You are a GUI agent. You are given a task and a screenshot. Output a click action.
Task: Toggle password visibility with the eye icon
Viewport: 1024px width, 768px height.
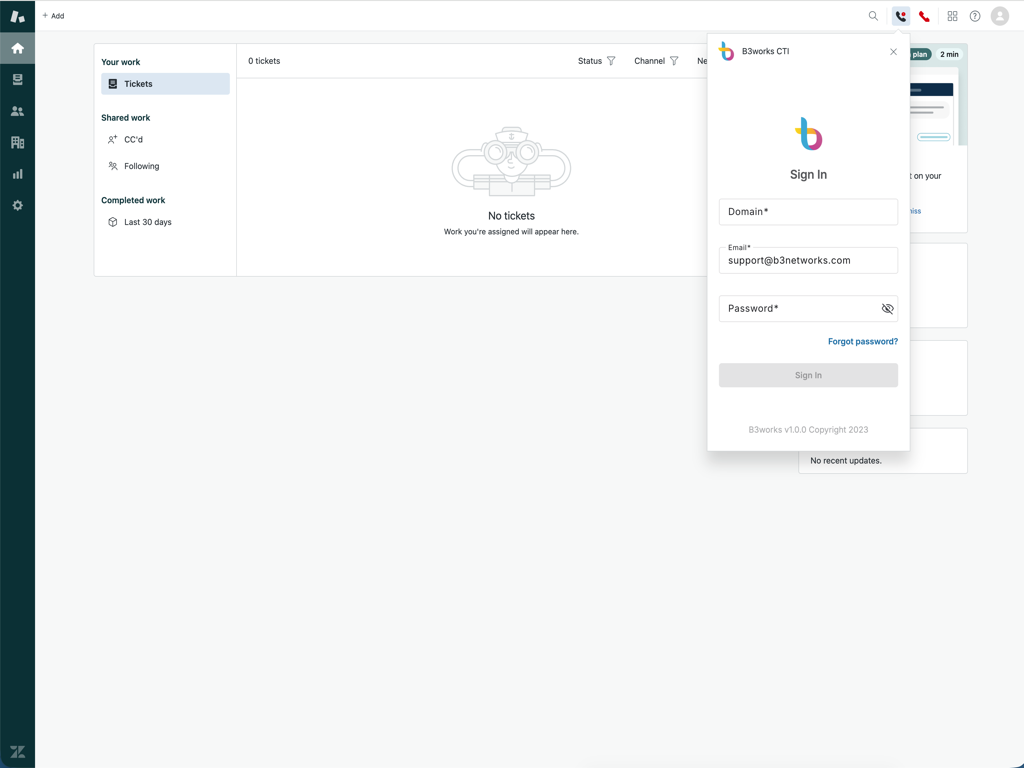(887, 308)
